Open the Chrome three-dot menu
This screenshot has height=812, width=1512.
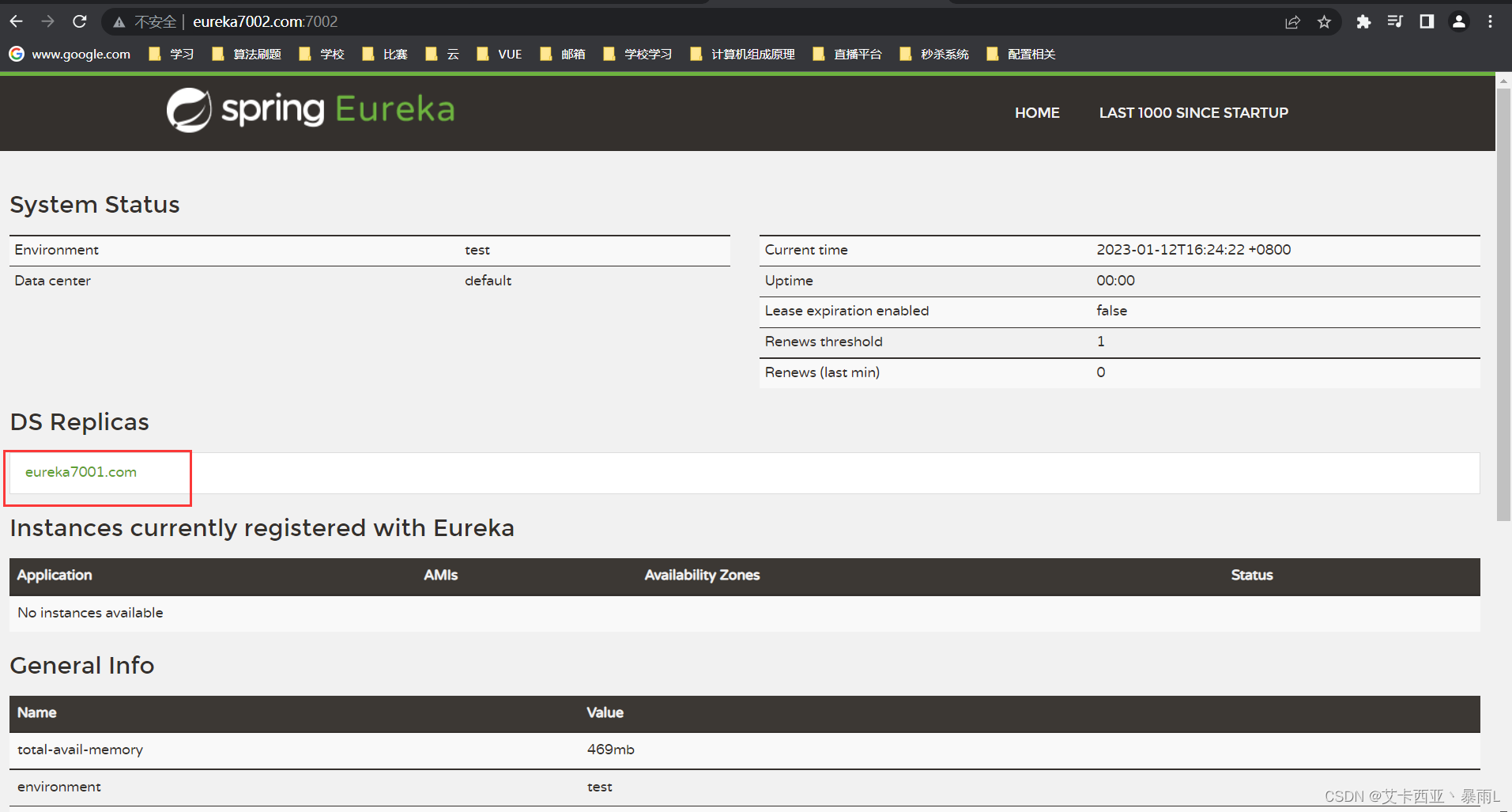(x=1490, y=22)
